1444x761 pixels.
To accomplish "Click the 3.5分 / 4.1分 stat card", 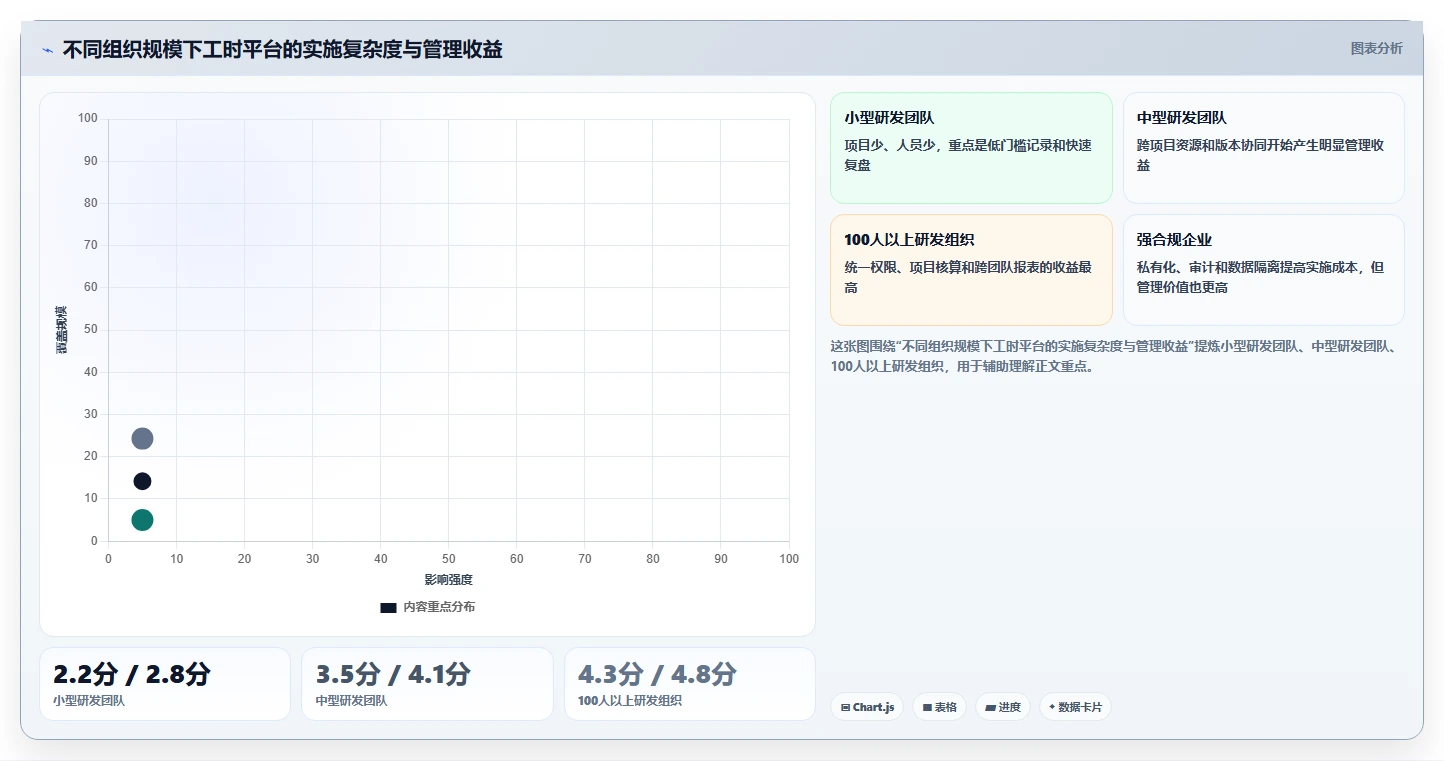I will (x=427, y=684).
